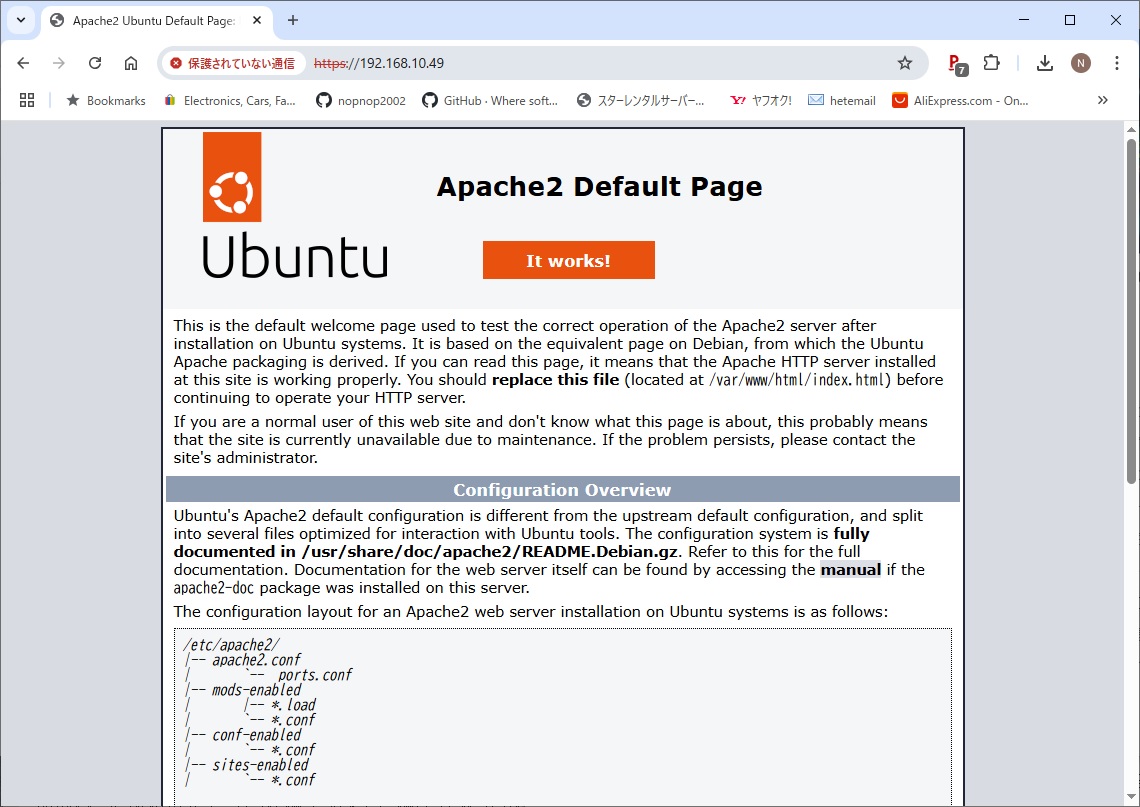Image resolution: width=1140 pixels, height=807 pixels.
Task: Click the not-secure connection warning badge
Action: [233, 63]
